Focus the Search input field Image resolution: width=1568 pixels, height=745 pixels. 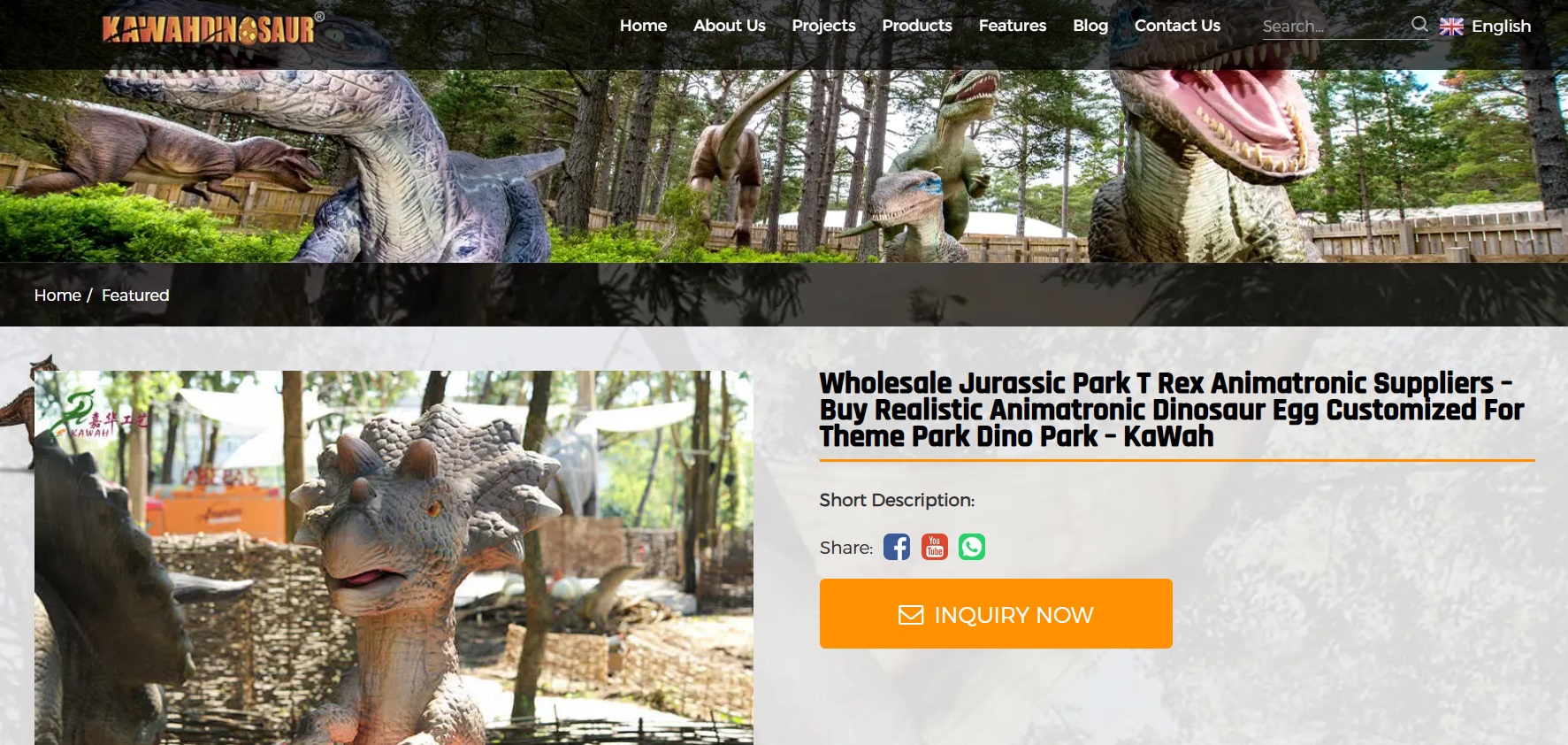pos(1334,27)
